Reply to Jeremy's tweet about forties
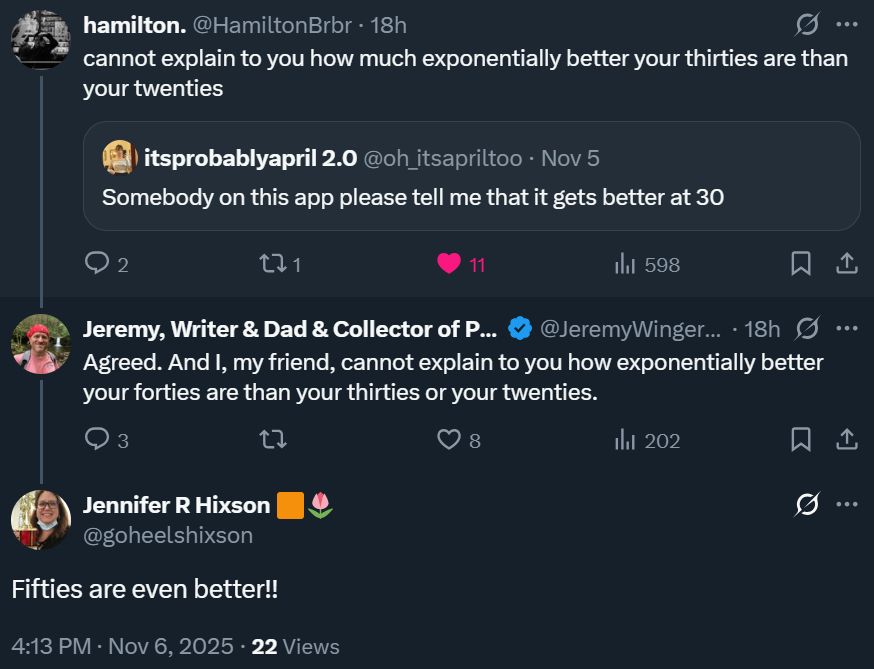The height and width of the screenshot is (669, 874). click(x=97, y=439)
